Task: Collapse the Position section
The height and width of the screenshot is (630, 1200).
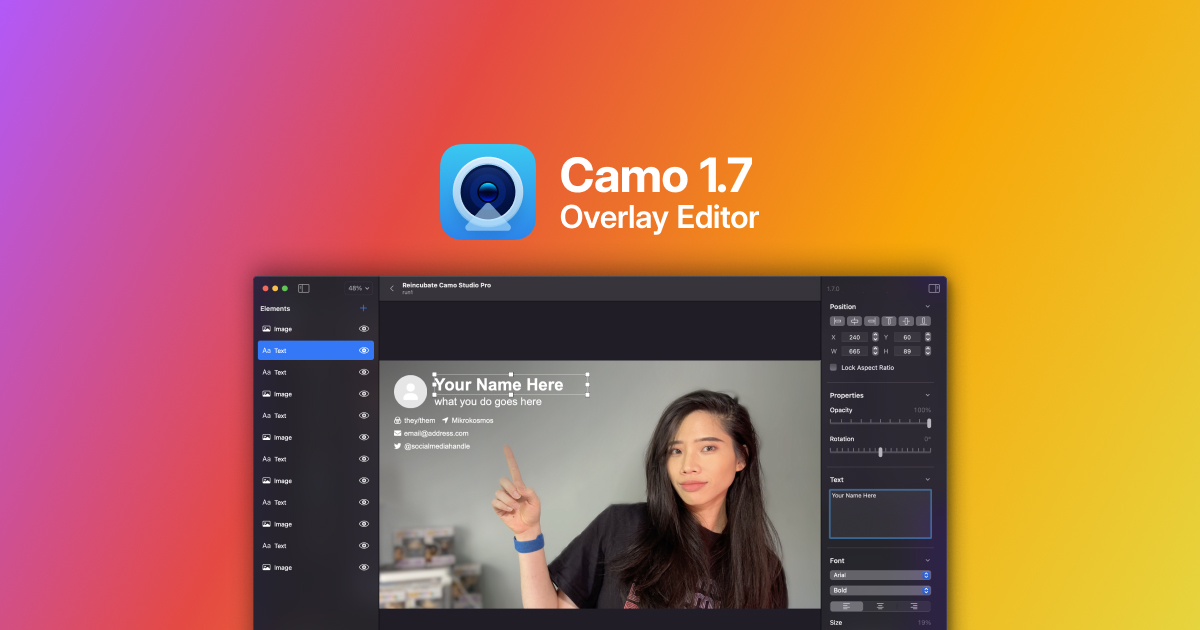Action: click(927, 306)
